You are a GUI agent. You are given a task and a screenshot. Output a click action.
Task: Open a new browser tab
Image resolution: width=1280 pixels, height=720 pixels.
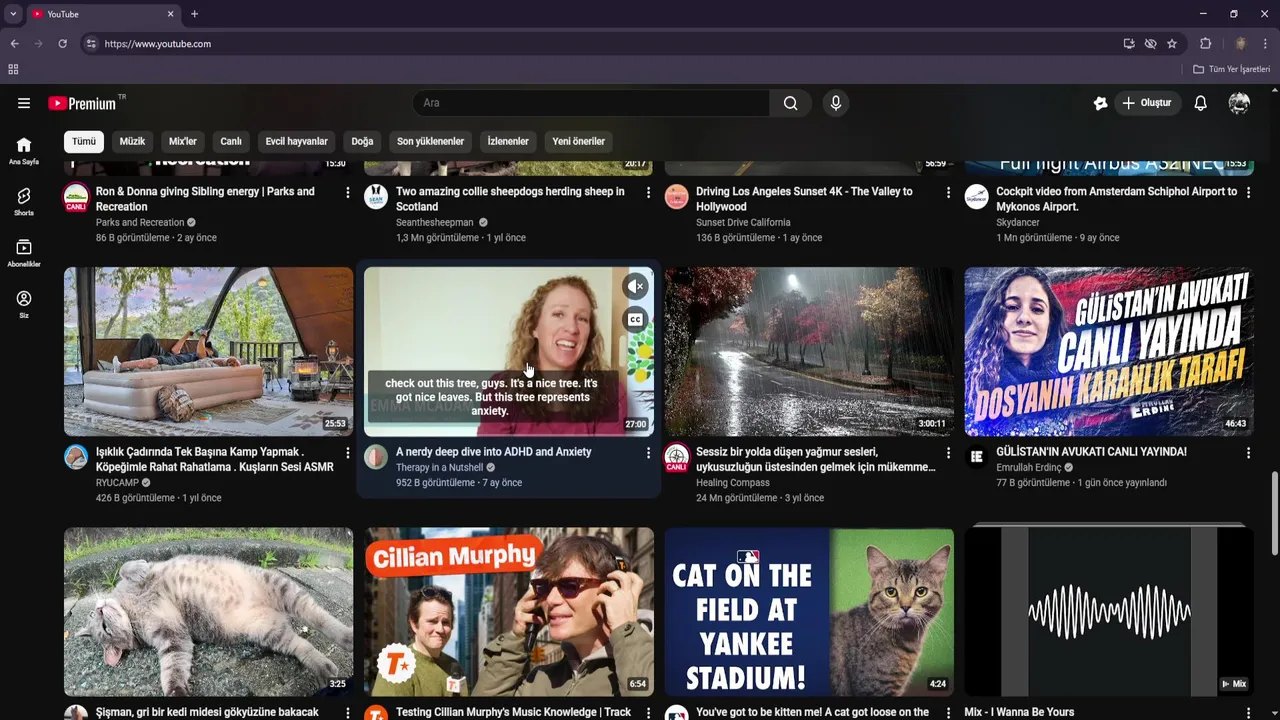pyautogui.click(x=194, y=14)
